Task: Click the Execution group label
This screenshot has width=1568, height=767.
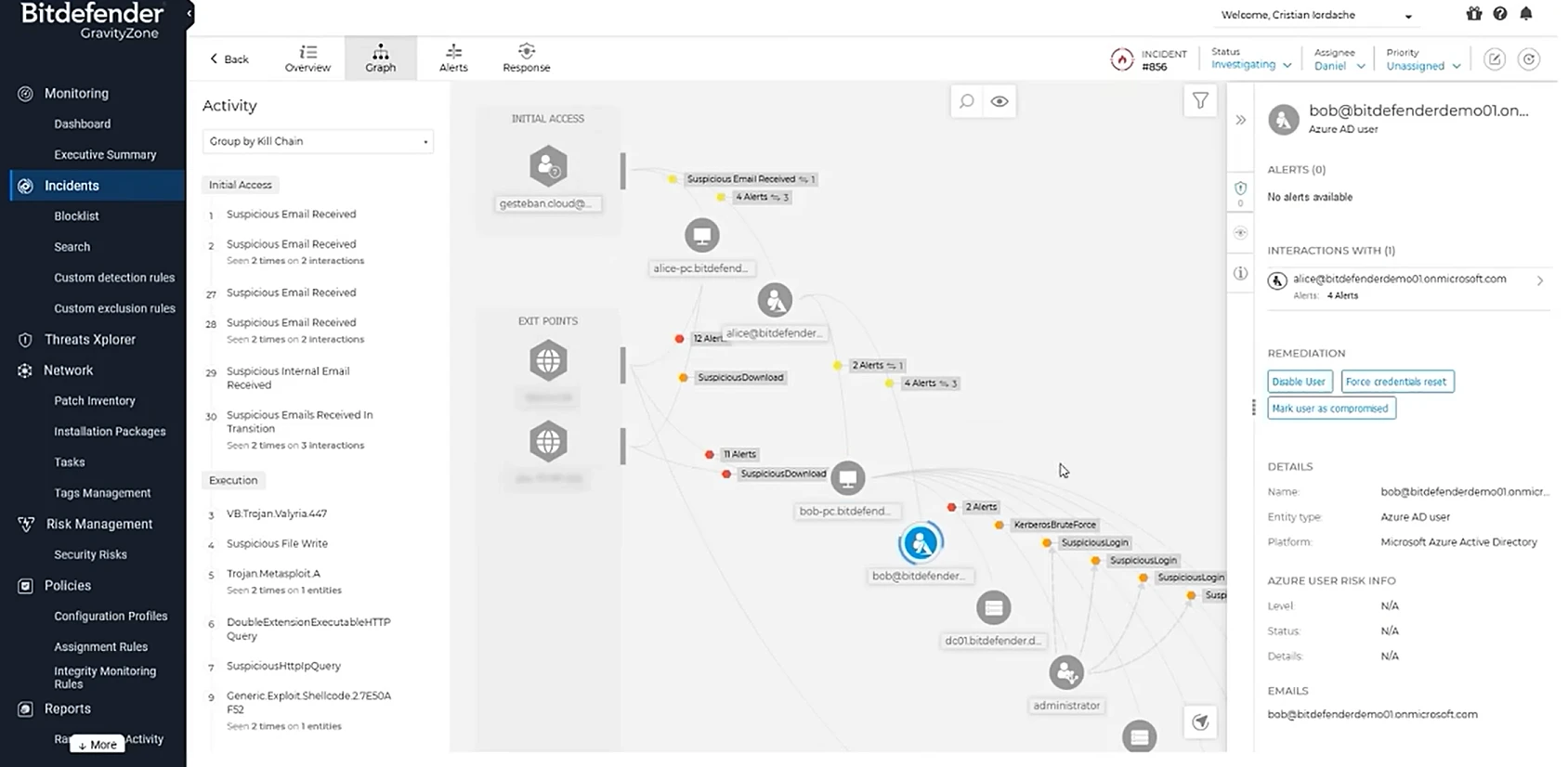Action: coord(233,480)
